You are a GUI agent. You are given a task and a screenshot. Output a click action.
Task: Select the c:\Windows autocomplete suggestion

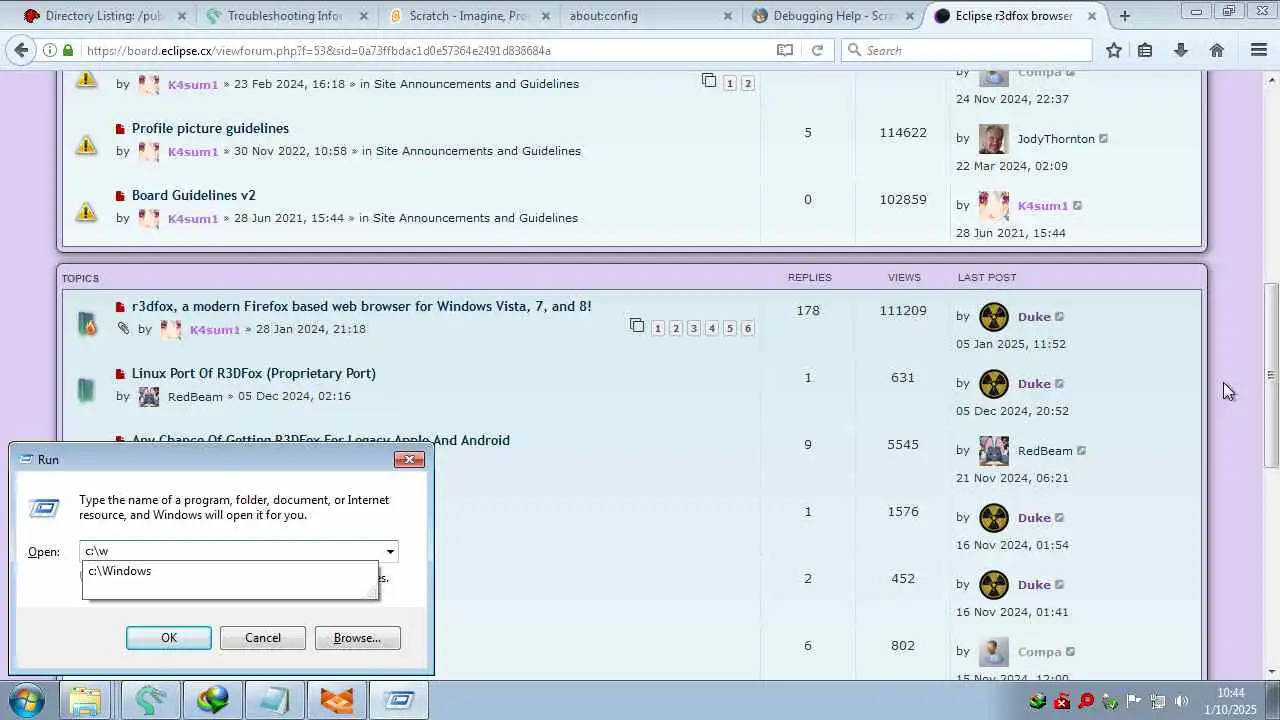tap(230, 571)
